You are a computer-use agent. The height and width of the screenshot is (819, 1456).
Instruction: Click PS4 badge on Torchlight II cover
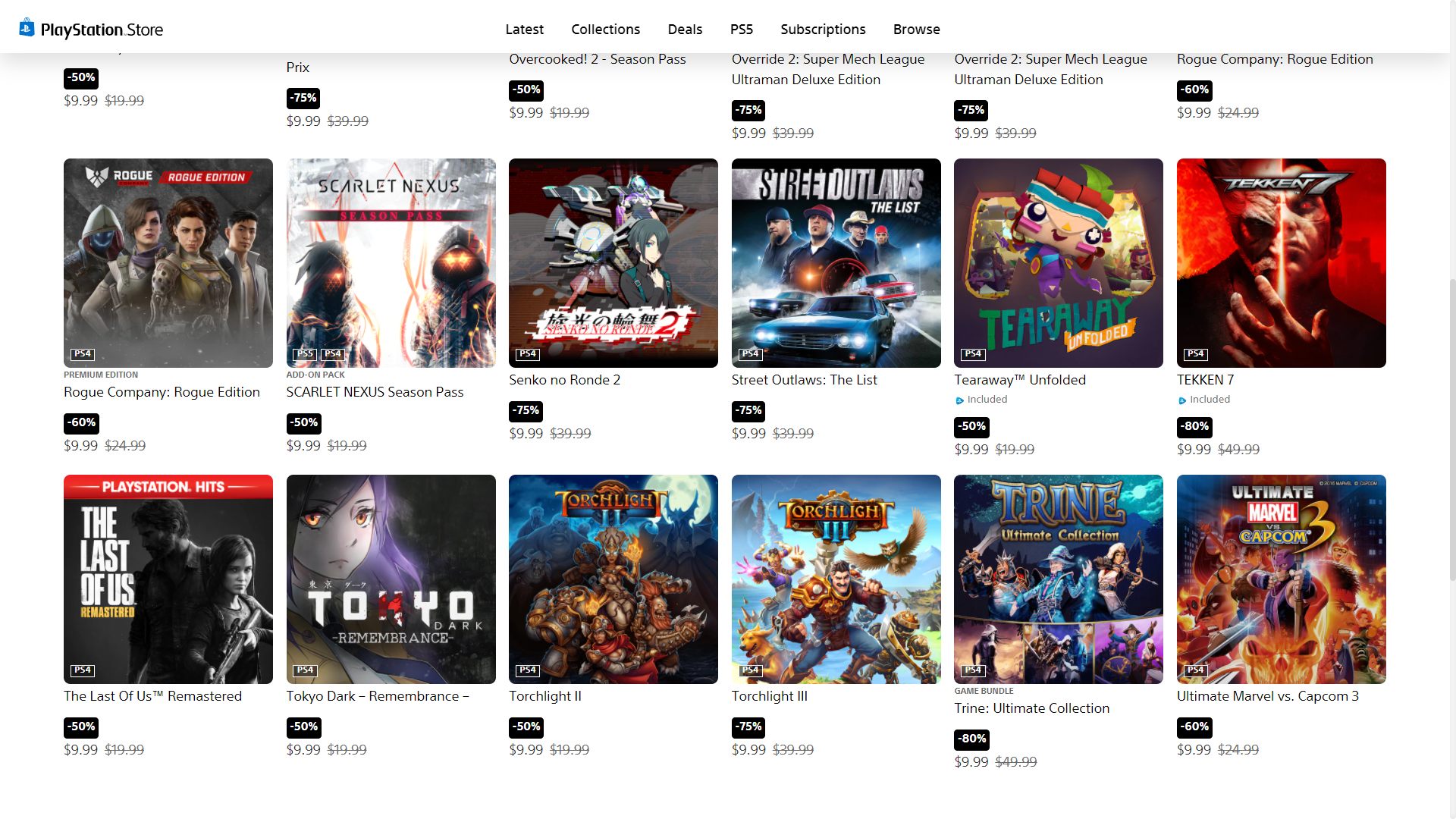(x=528, y=670)
